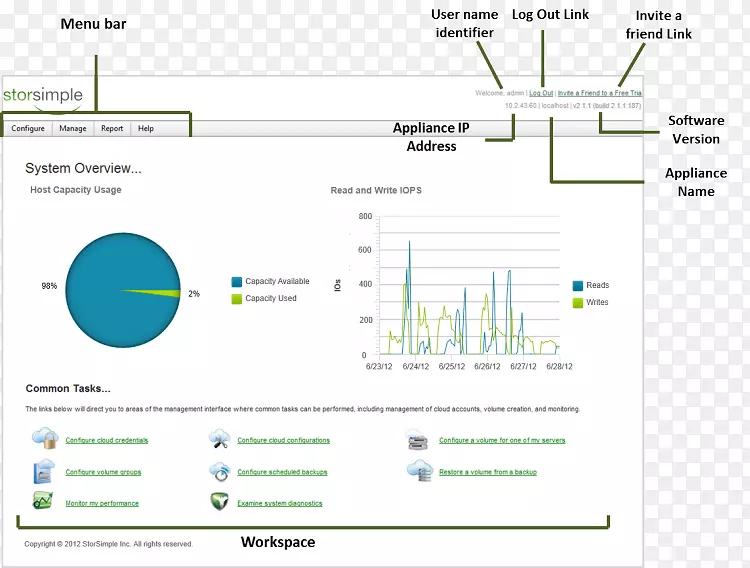Open Configure cloud configurations link
The height and width of the screenshot is (568, 750).
pyautogui.click(x=284, y=440)
